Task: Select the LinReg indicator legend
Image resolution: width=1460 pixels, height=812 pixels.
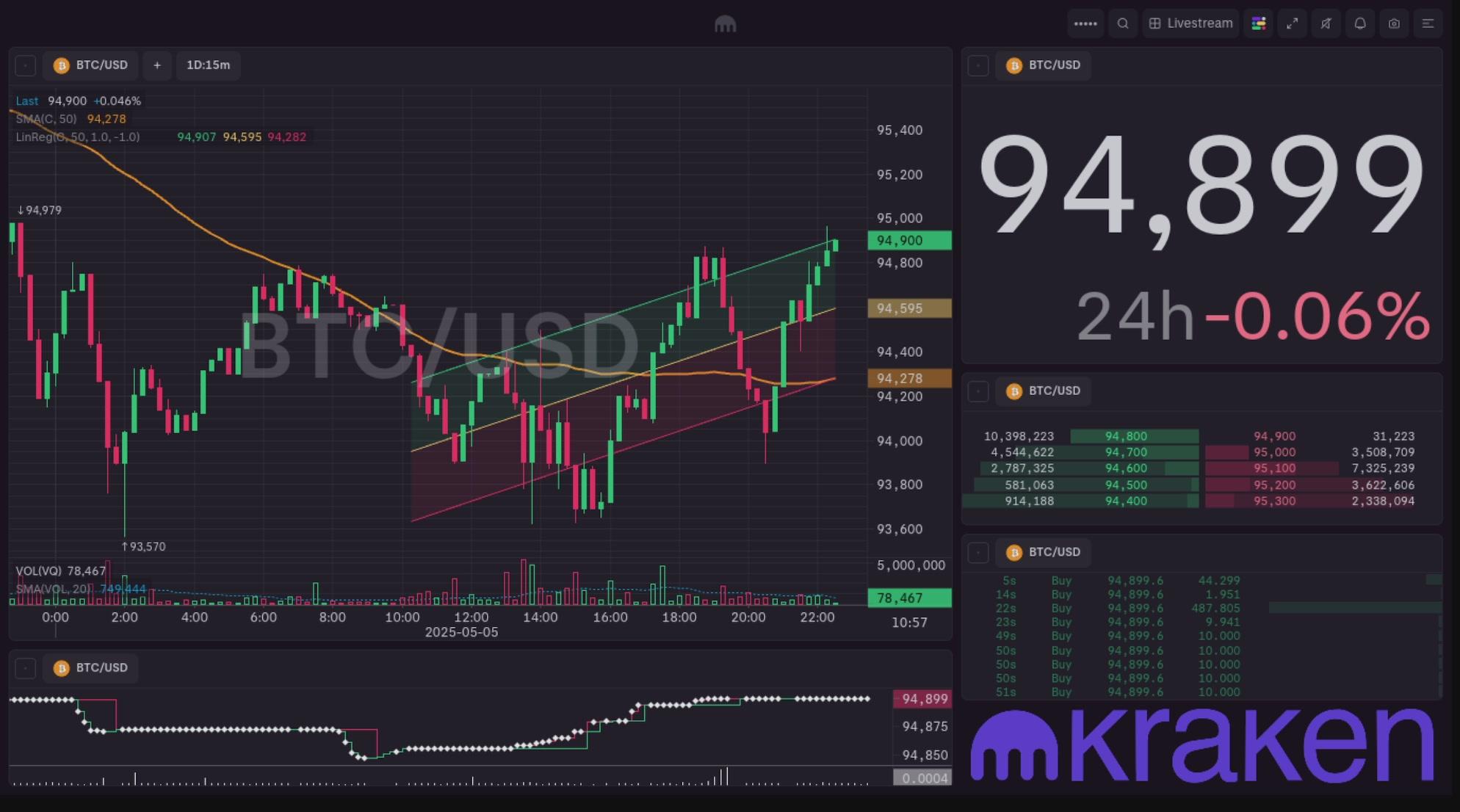Action: pyautogui.click(x=78, y=137)
